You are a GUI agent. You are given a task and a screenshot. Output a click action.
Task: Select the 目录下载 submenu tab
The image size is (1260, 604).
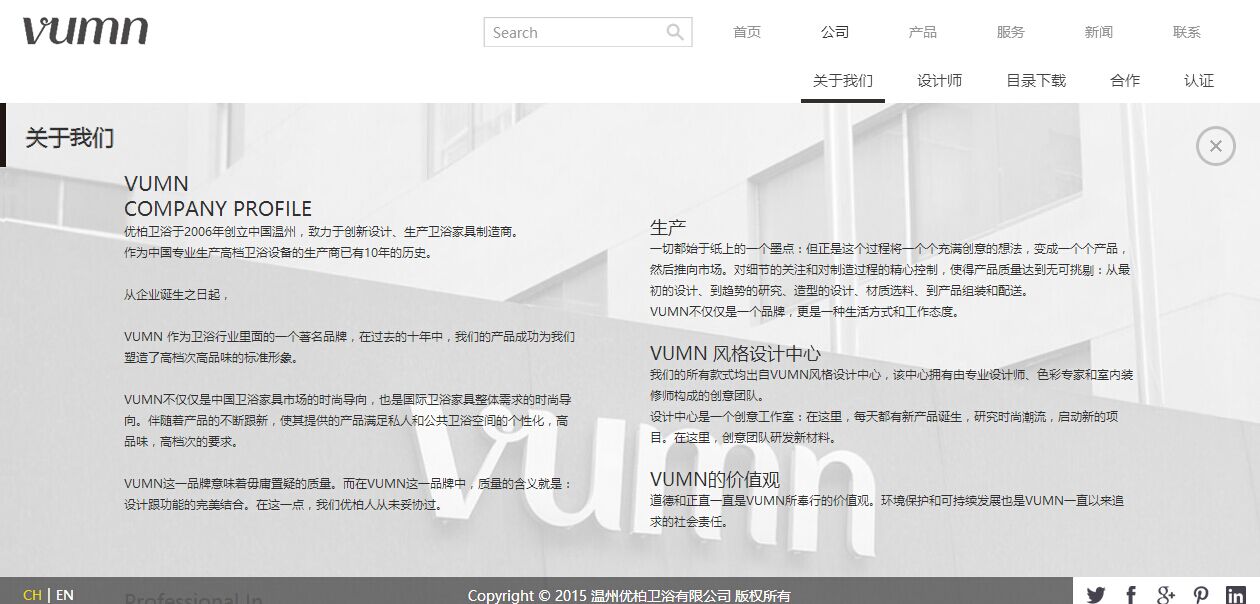coord(1036,81)
